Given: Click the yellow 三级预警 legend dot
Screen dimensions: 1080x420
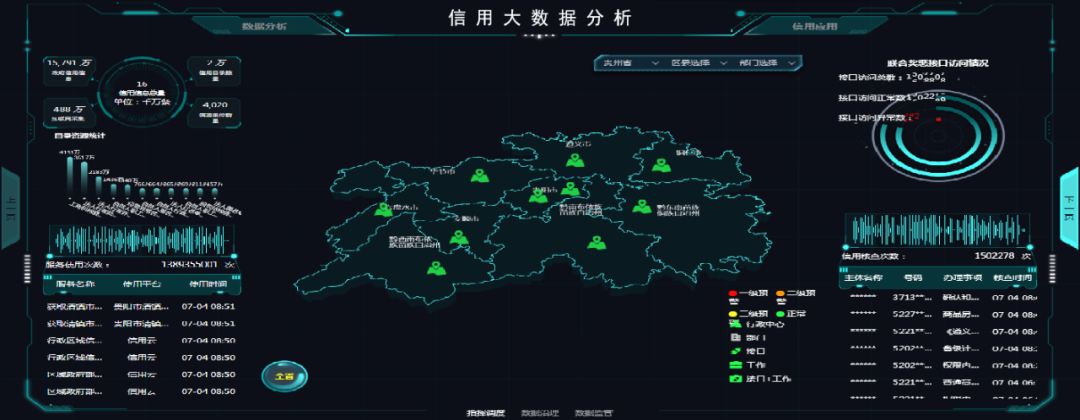Looking at the screenshot, I should click(733, 314).
